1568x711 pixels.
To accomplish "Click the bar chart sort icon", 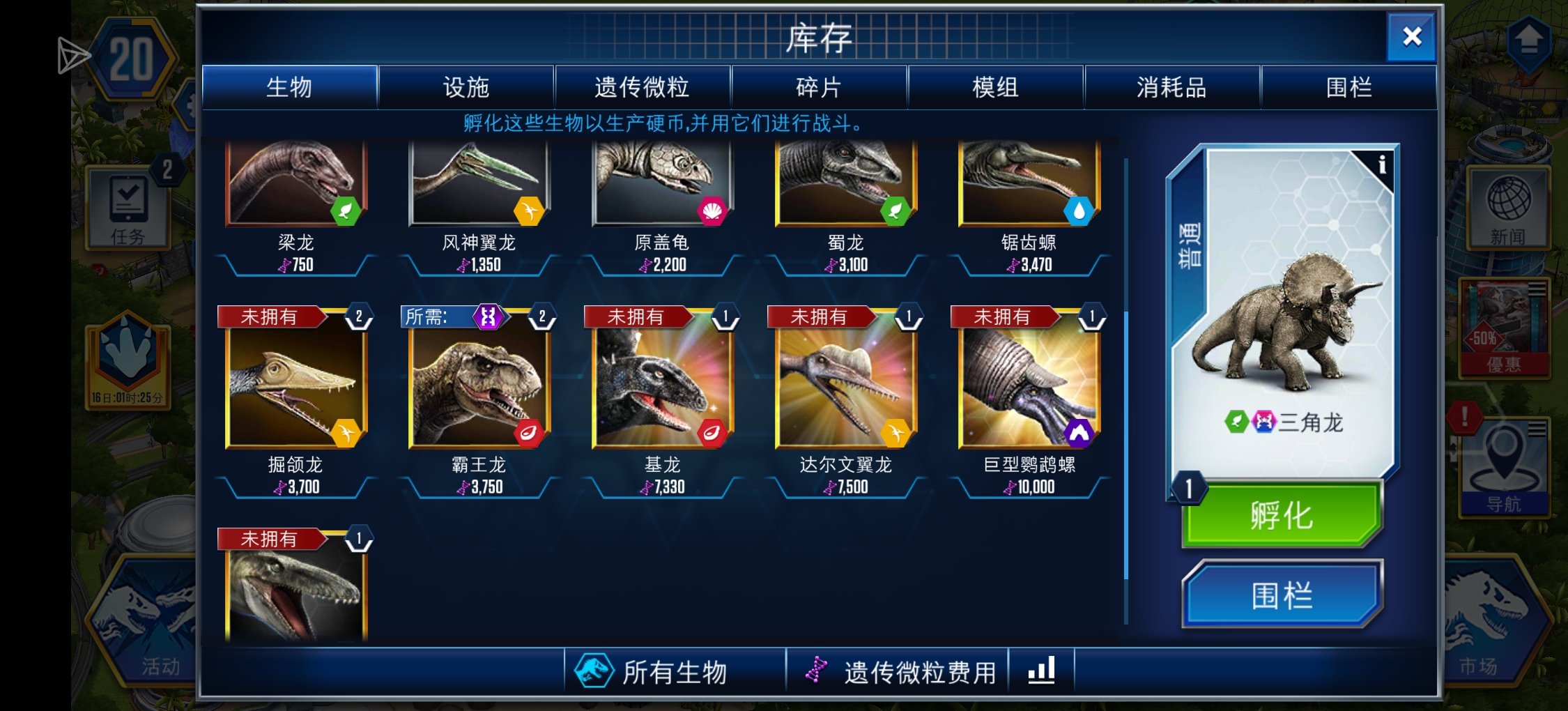I will tap(1041, 671).
